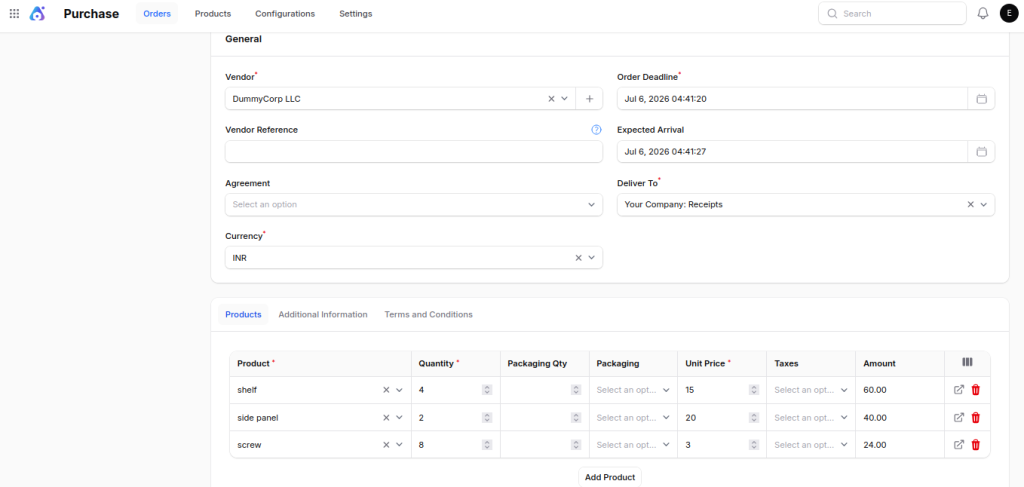Expand the Deliver To dropdown chevron

pos(984,204)
